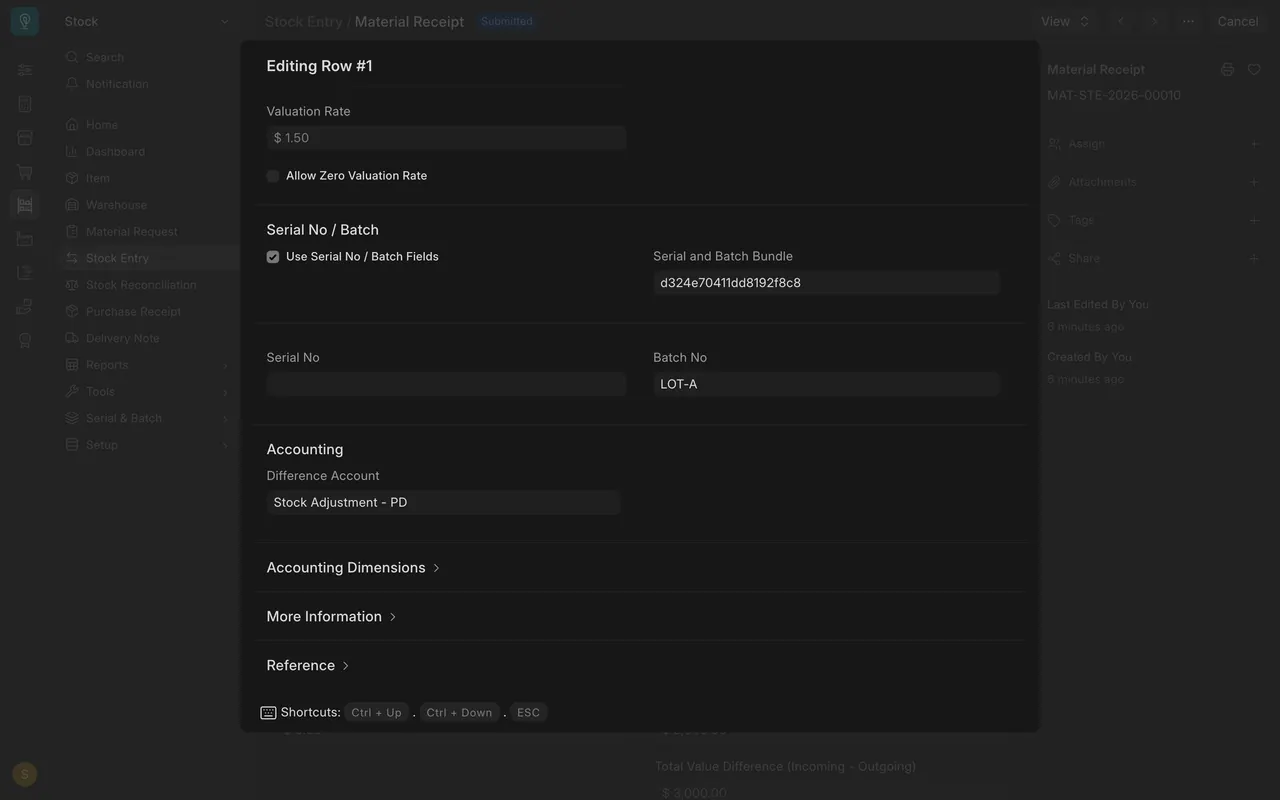
Task: Open Search in the sidebar
Action: (148, 57)
